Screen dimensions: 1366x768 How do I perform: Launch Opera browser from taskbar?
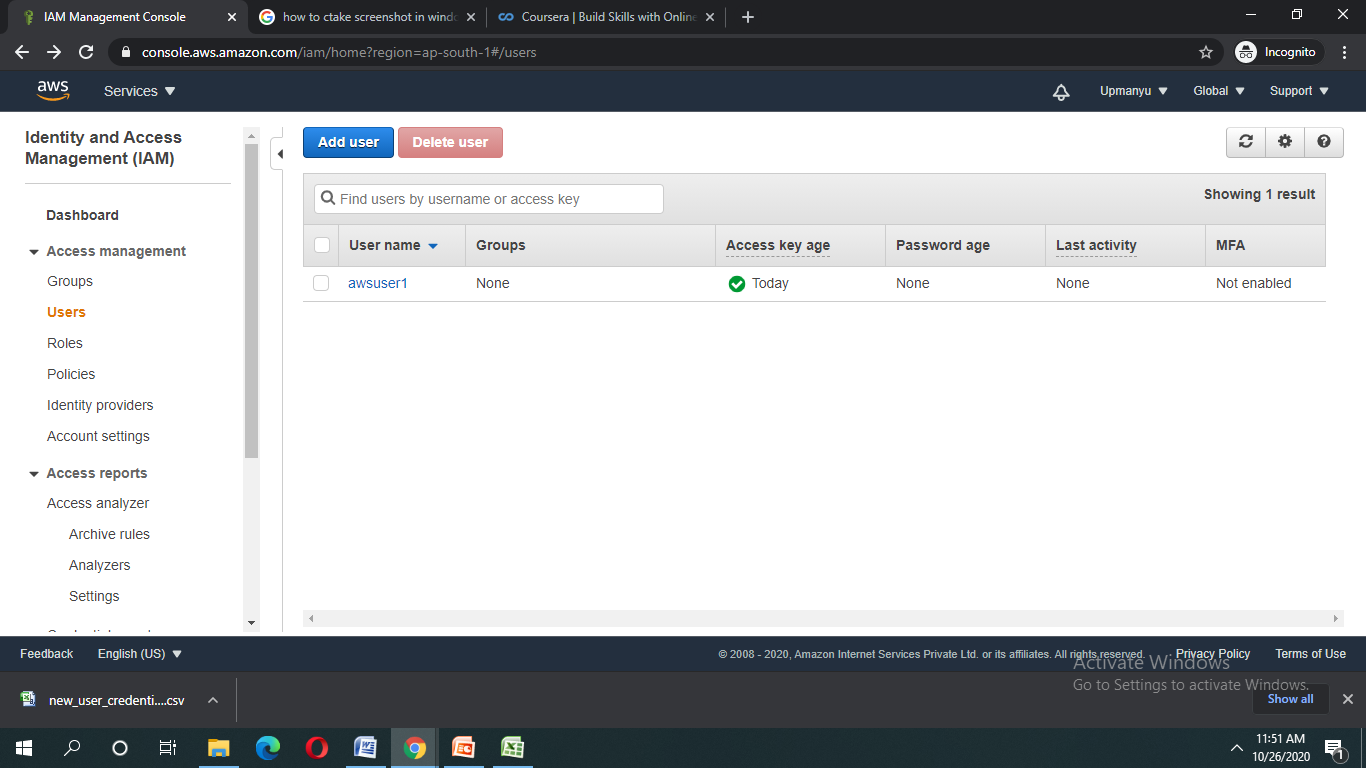click(316, 748)
